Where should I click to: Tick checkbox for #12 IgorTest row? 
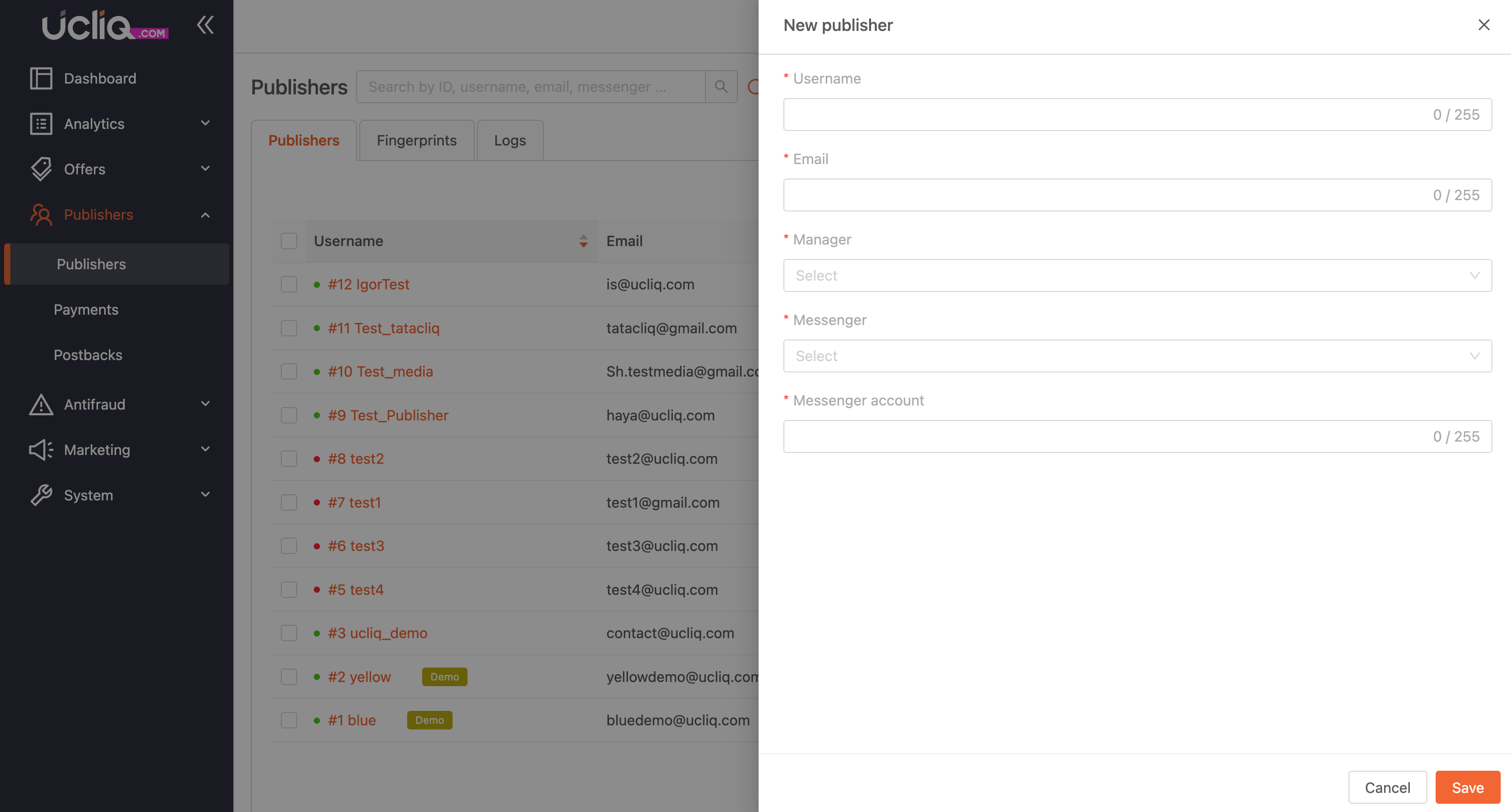tap(288, 284)
